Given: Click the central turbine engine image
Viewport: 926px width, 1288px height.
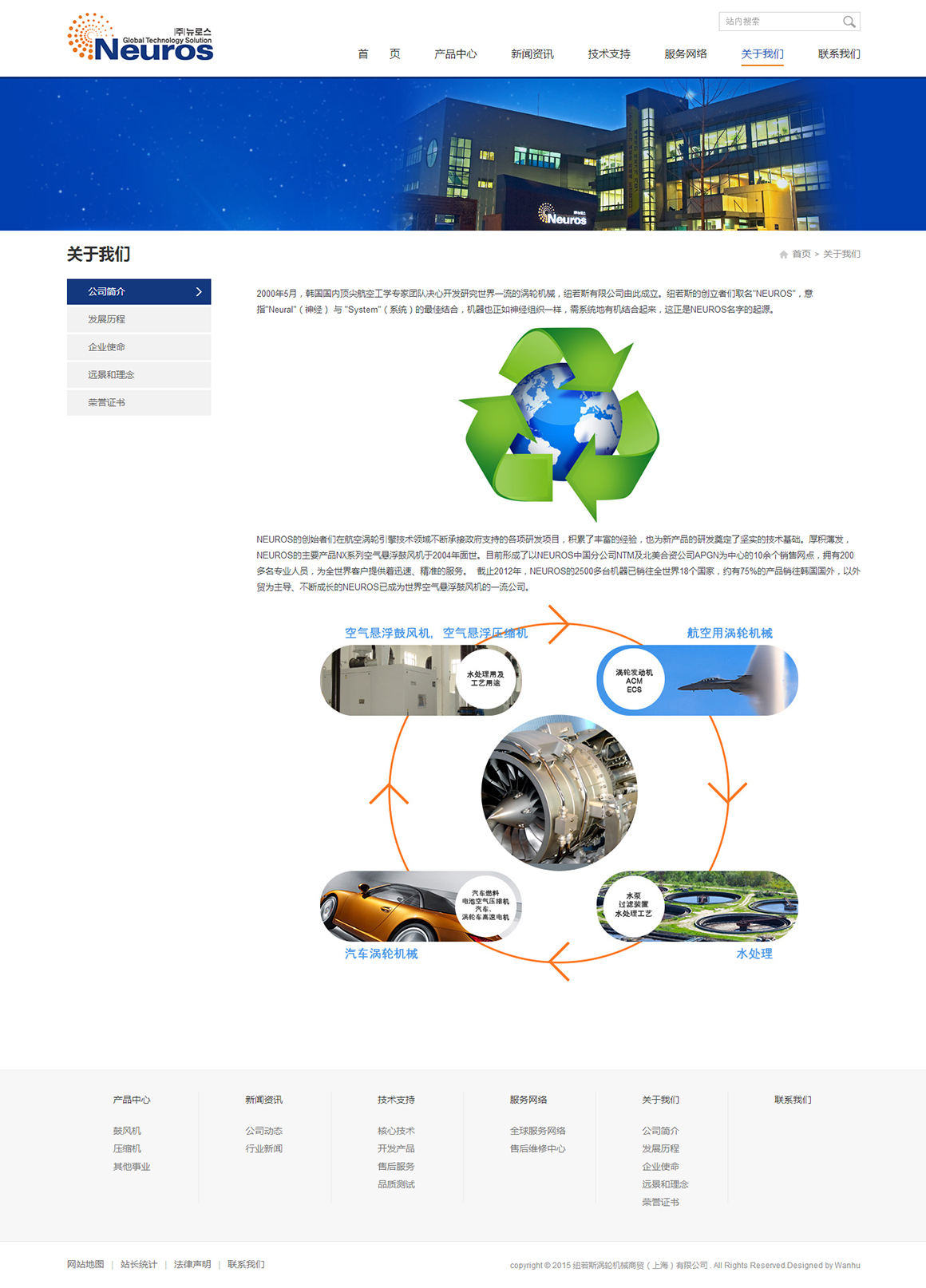Looking at the screenshot, I should pos(559,792).
